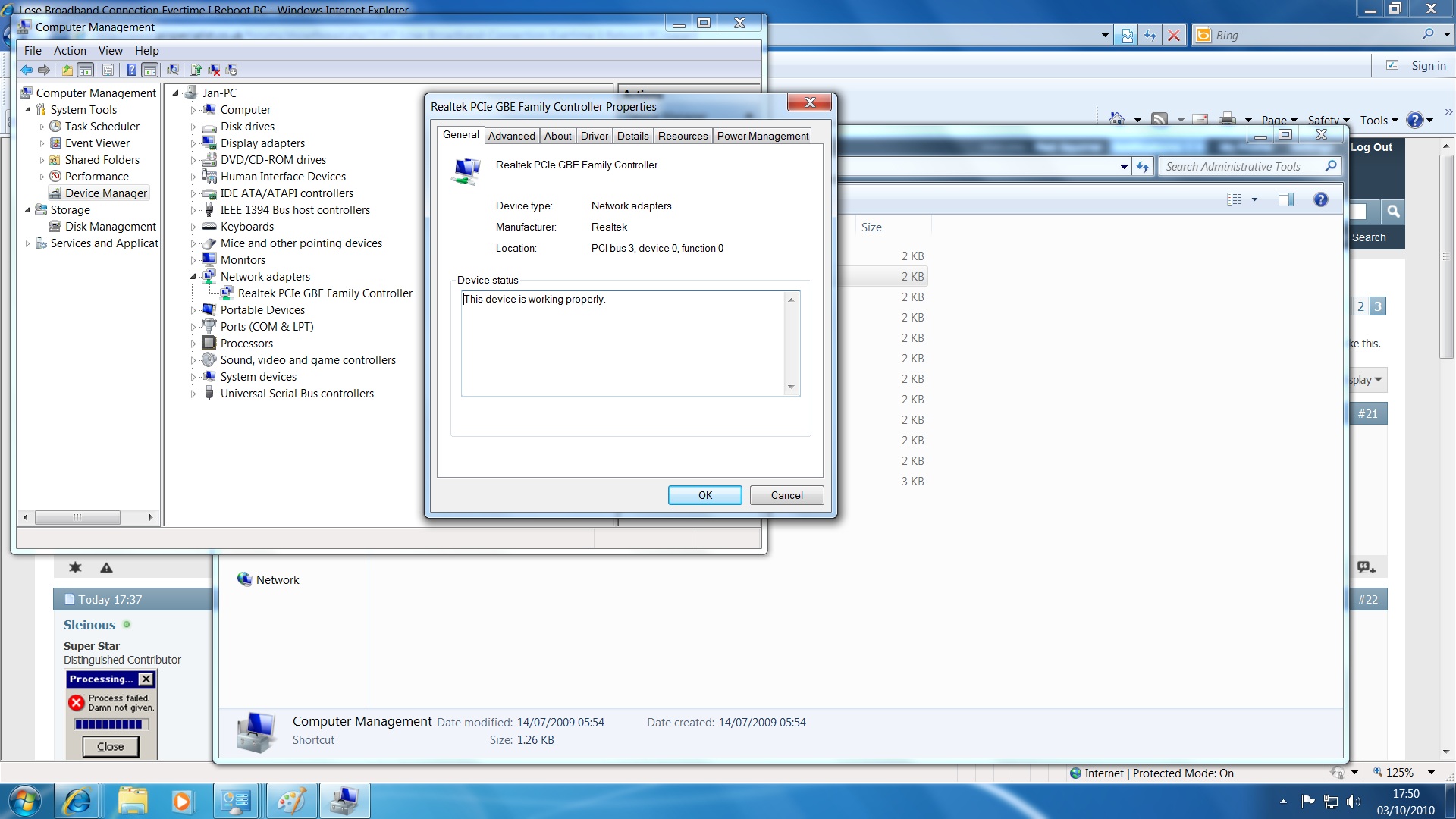Screen dimensions: 1456x819
Task: Open the Change your view dropdown arrow in Explorer
Action: pos(1254,199)
